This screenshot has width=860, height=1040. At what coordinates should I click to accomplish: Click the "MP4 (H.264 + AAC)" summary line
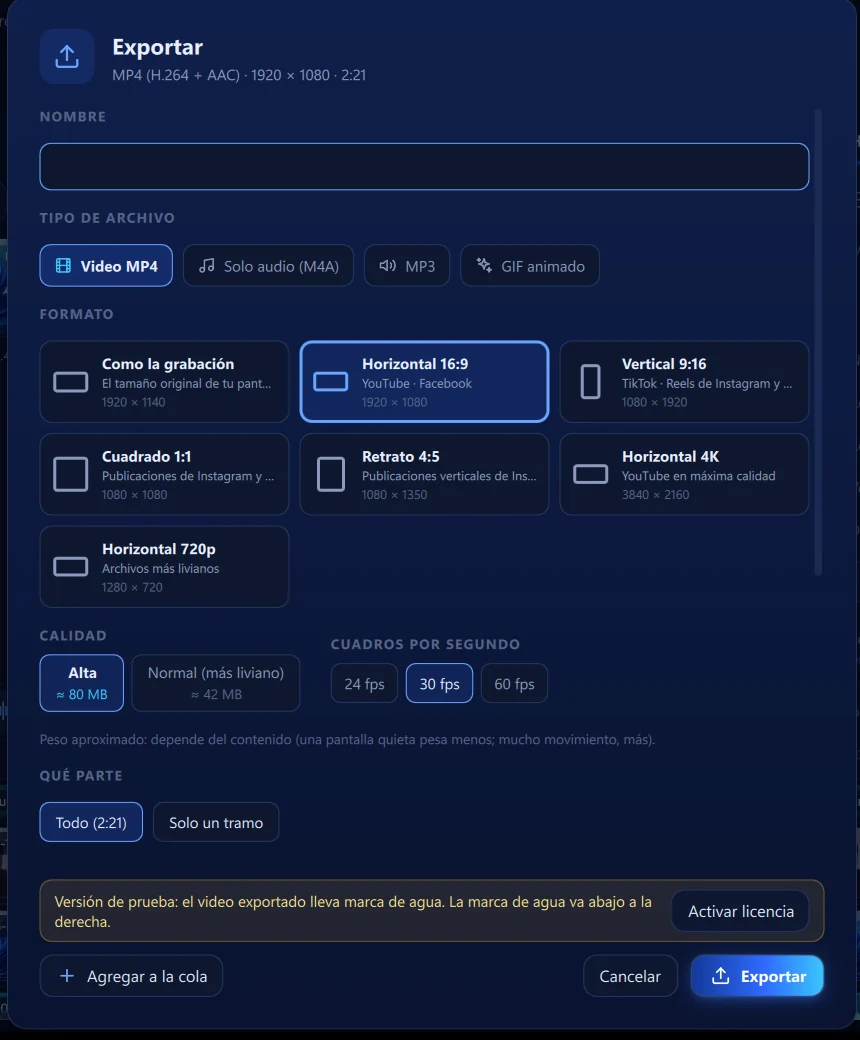pyautogui.click(x=239, y=75)
